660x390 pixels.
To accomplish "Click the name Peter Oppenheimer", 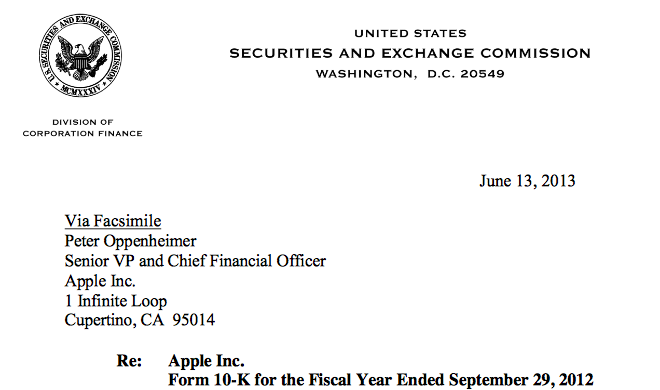I will point(130,241).
